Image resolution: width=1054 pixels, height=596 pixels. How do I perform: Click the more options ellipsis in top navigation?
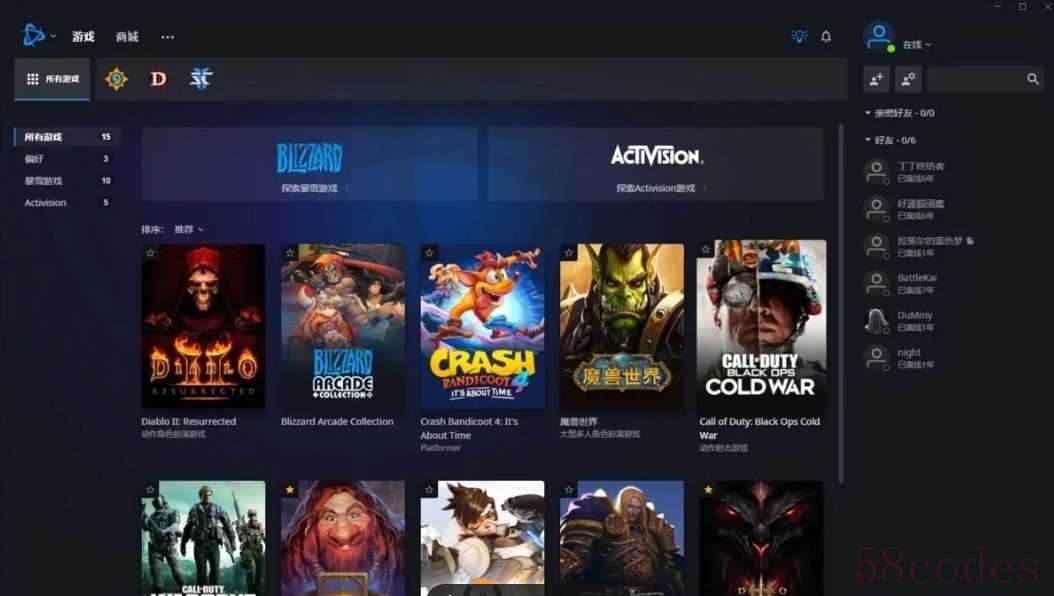pyautogui.click(x=167, y=37)
